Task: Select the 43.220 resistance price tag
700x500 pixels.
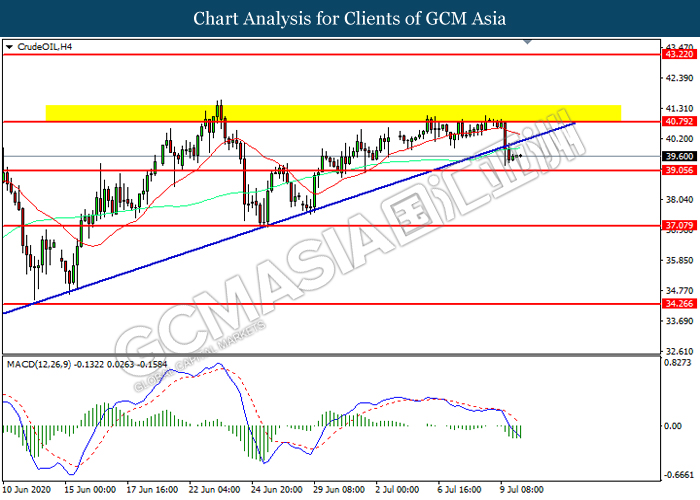Action: click(x=679, y=54)
